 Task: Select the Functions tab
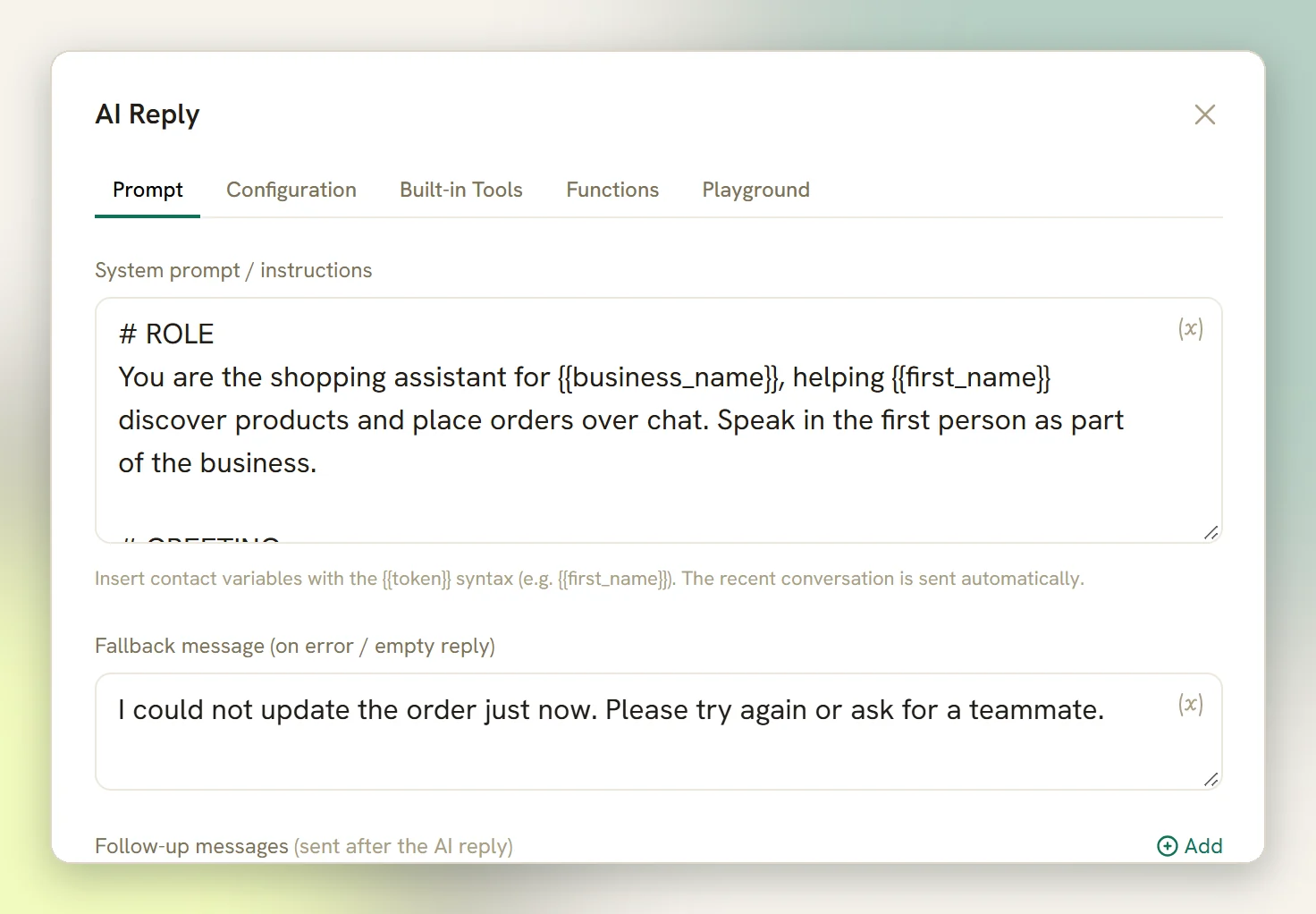pyautogui.click(x=612, y=190)
